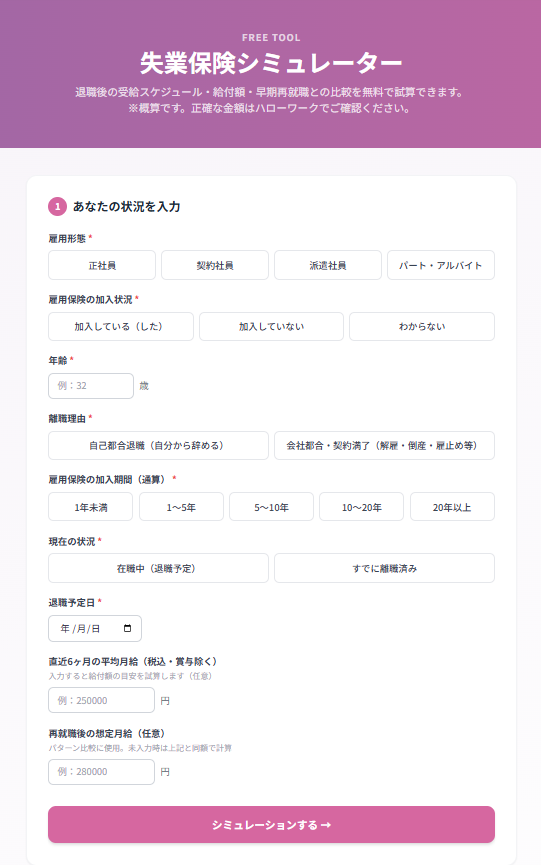Select 在職中（退職予定） current status

158,568
